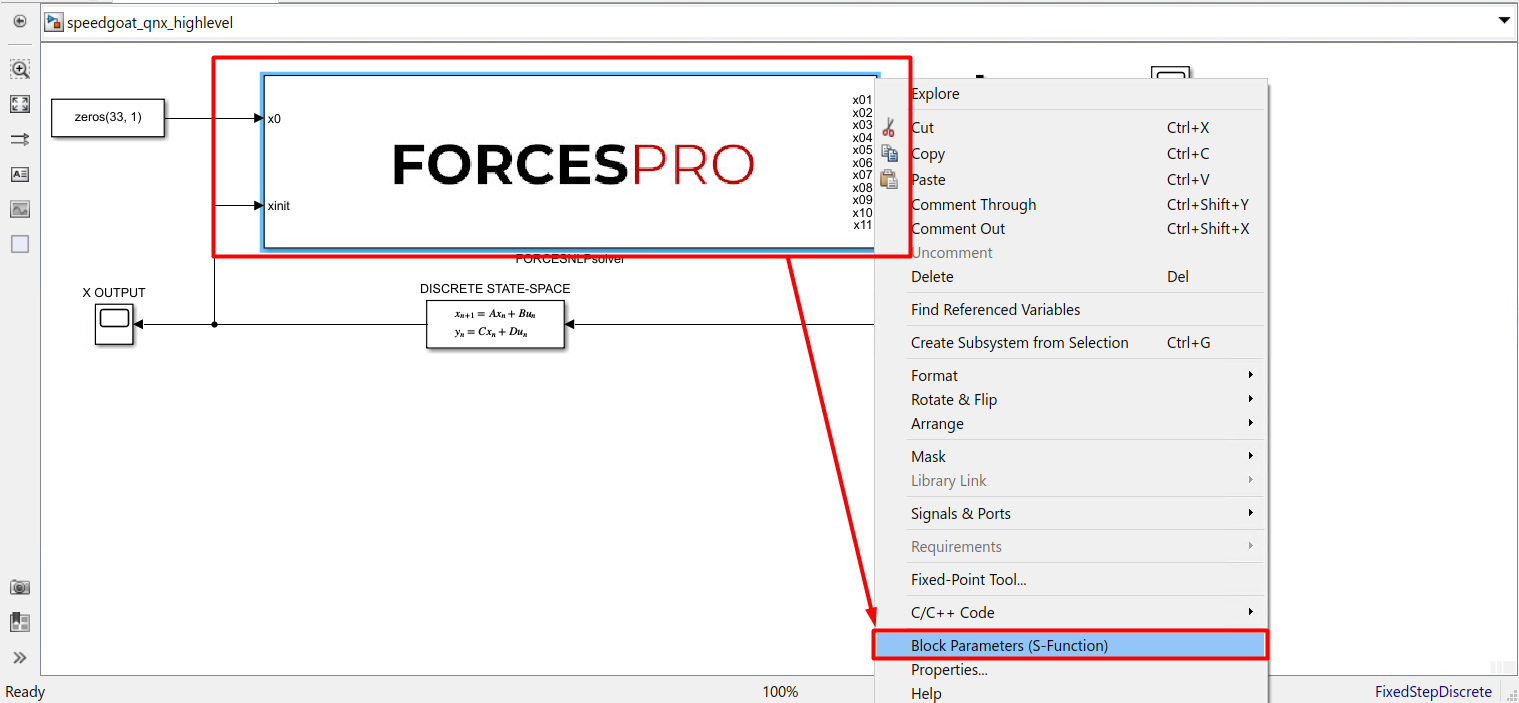Viewport: 1519px width, 703px height.
Task: Select Create Subsystem from Selection
Action: tap(1019, 342)
